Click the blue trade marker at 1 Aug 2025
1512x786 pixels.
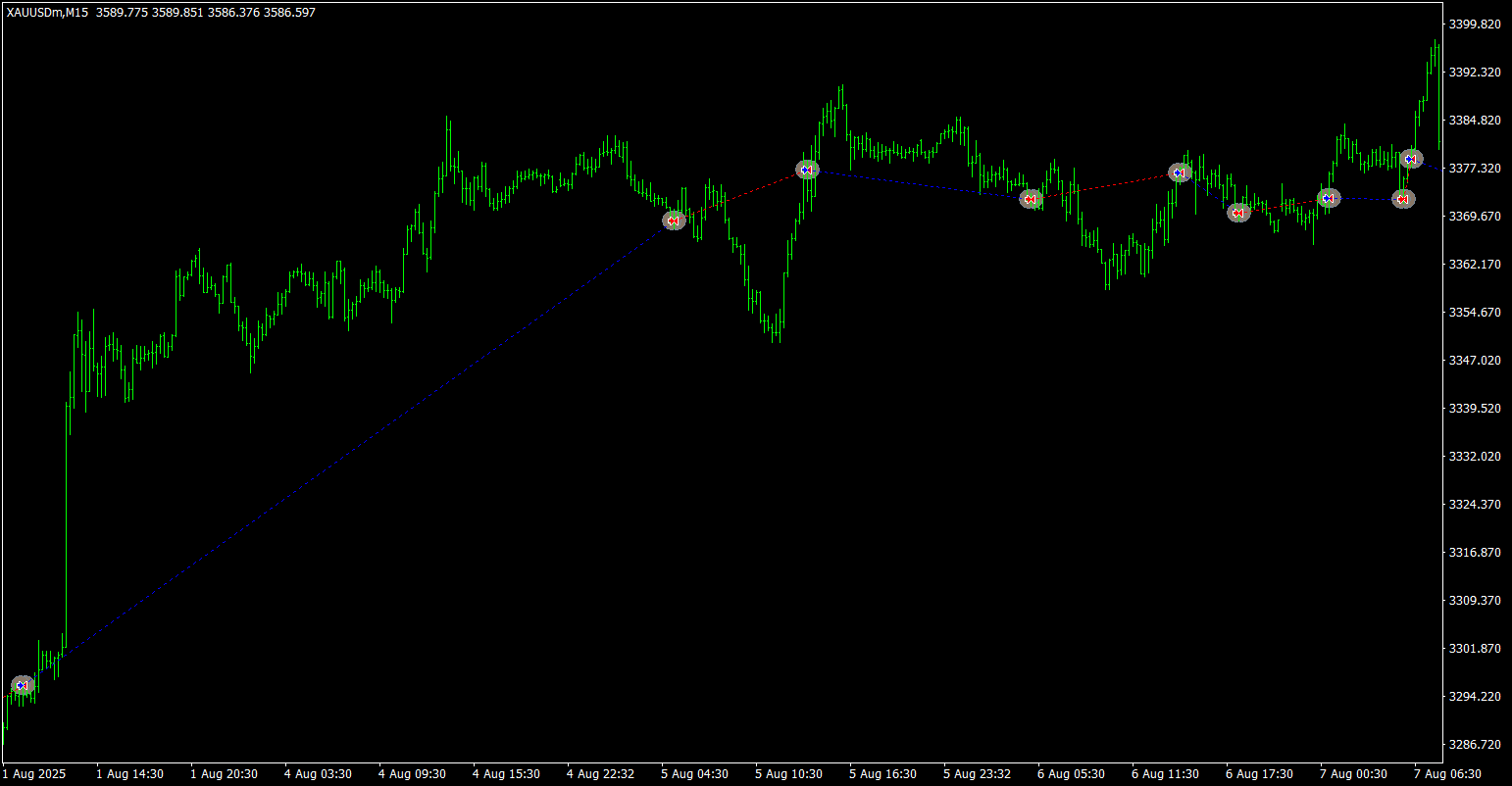coord(23,685)
